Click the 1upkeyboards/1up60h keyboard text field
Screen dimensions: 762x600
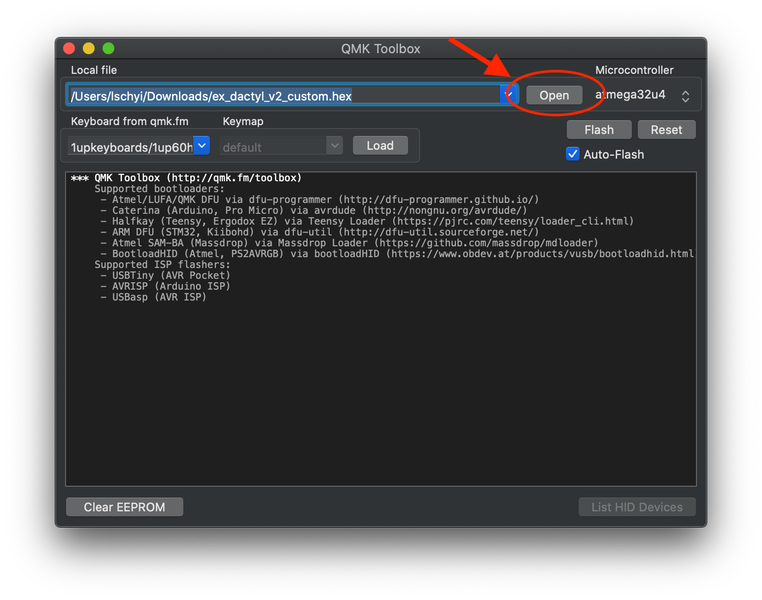(x=131, y=147)
